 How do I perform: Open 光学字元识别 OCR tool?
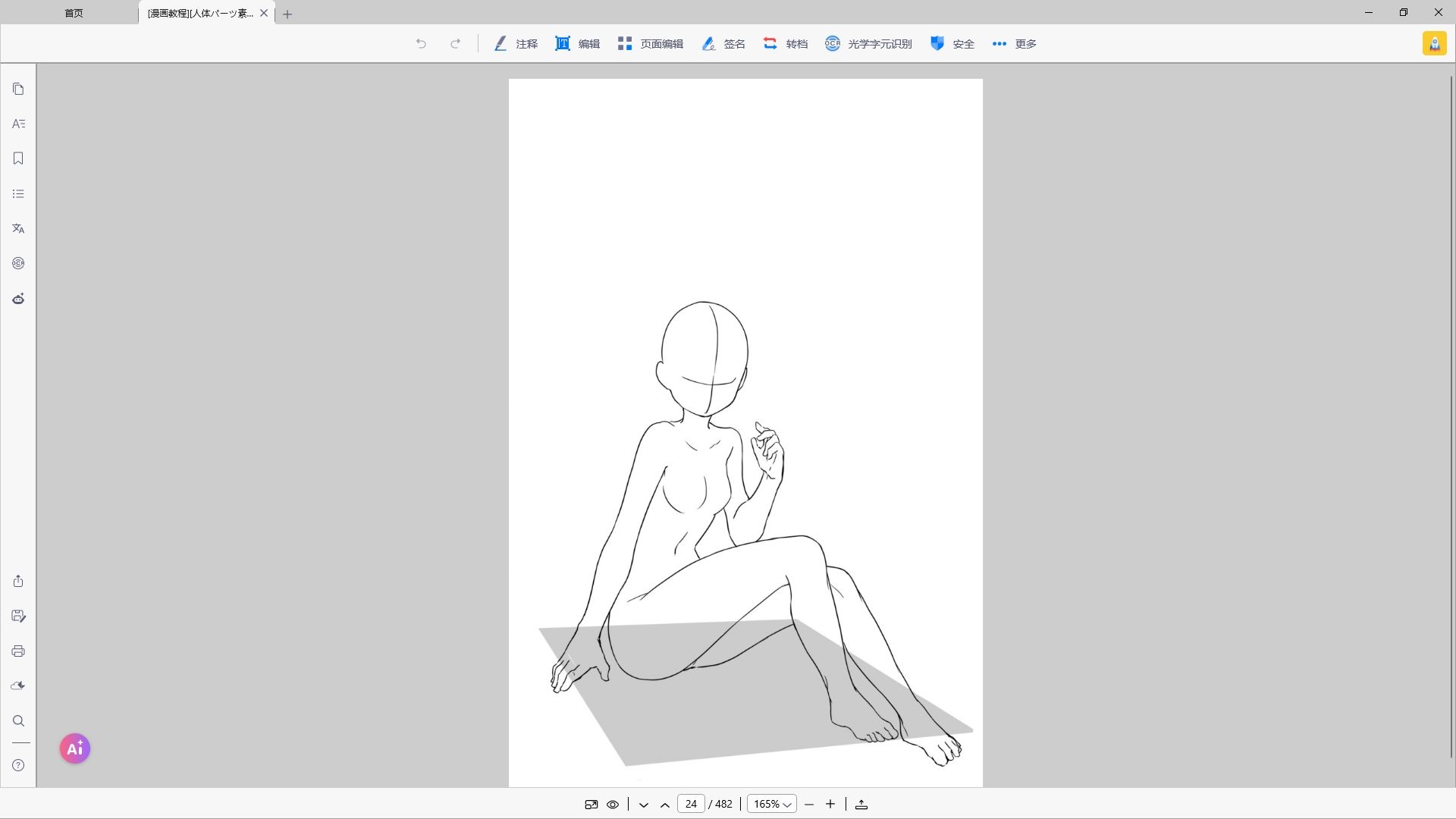pyautogui.click(x=868, y=44)
